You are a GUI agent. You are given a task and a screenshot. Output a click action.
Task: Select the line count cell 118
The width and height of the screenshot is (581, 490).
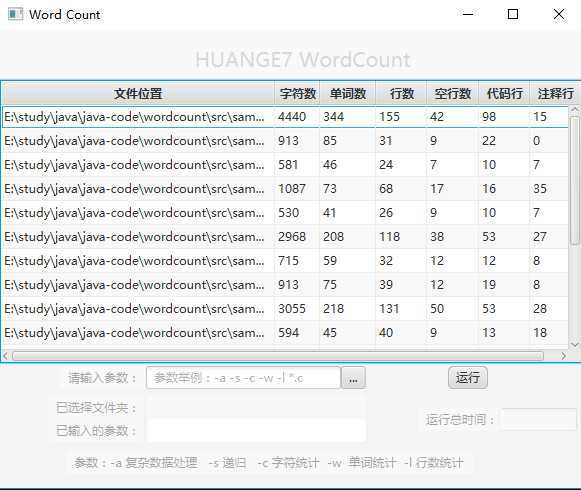[401, 236]
